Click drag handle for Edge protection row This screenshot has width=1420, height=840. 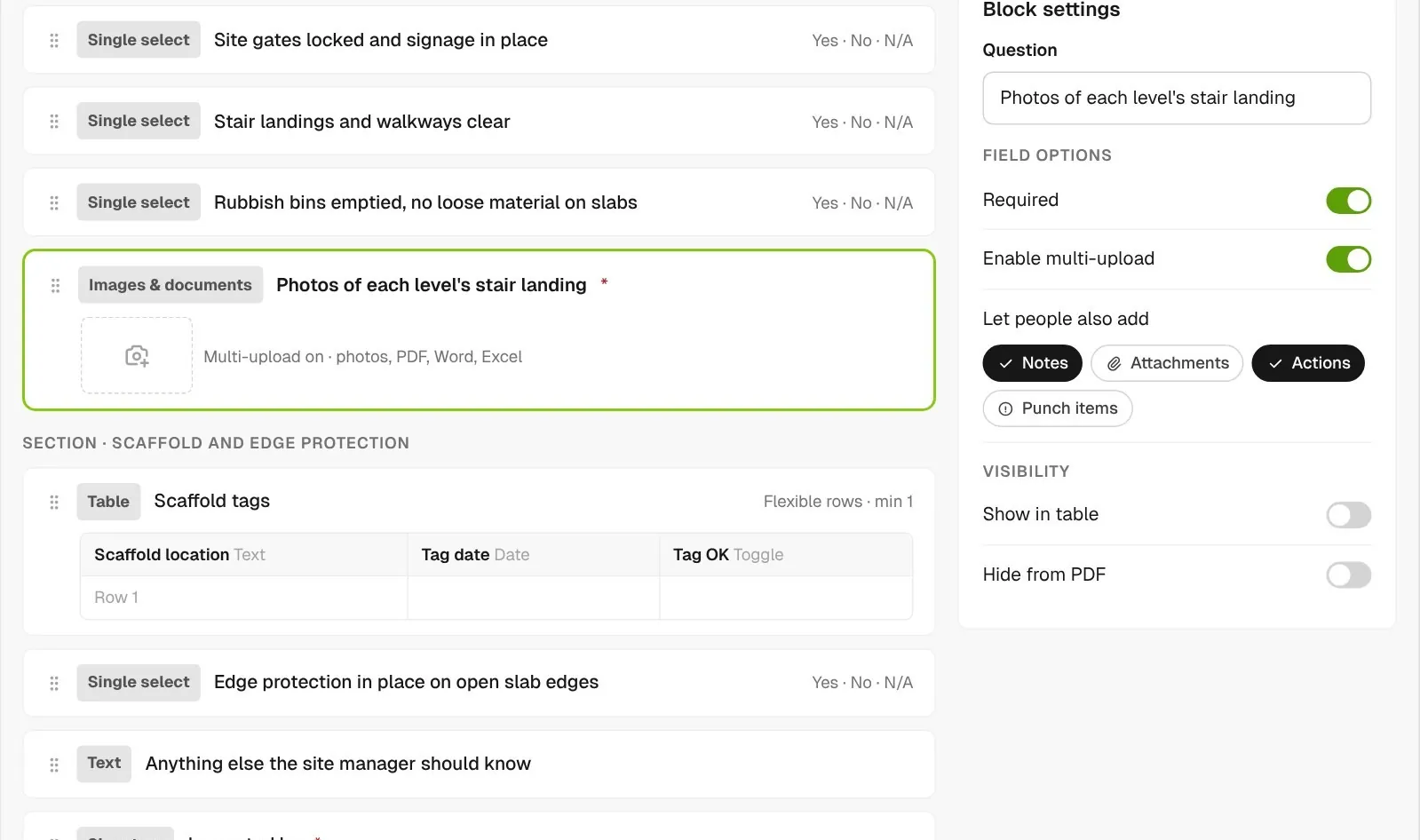tap(54, 683)
